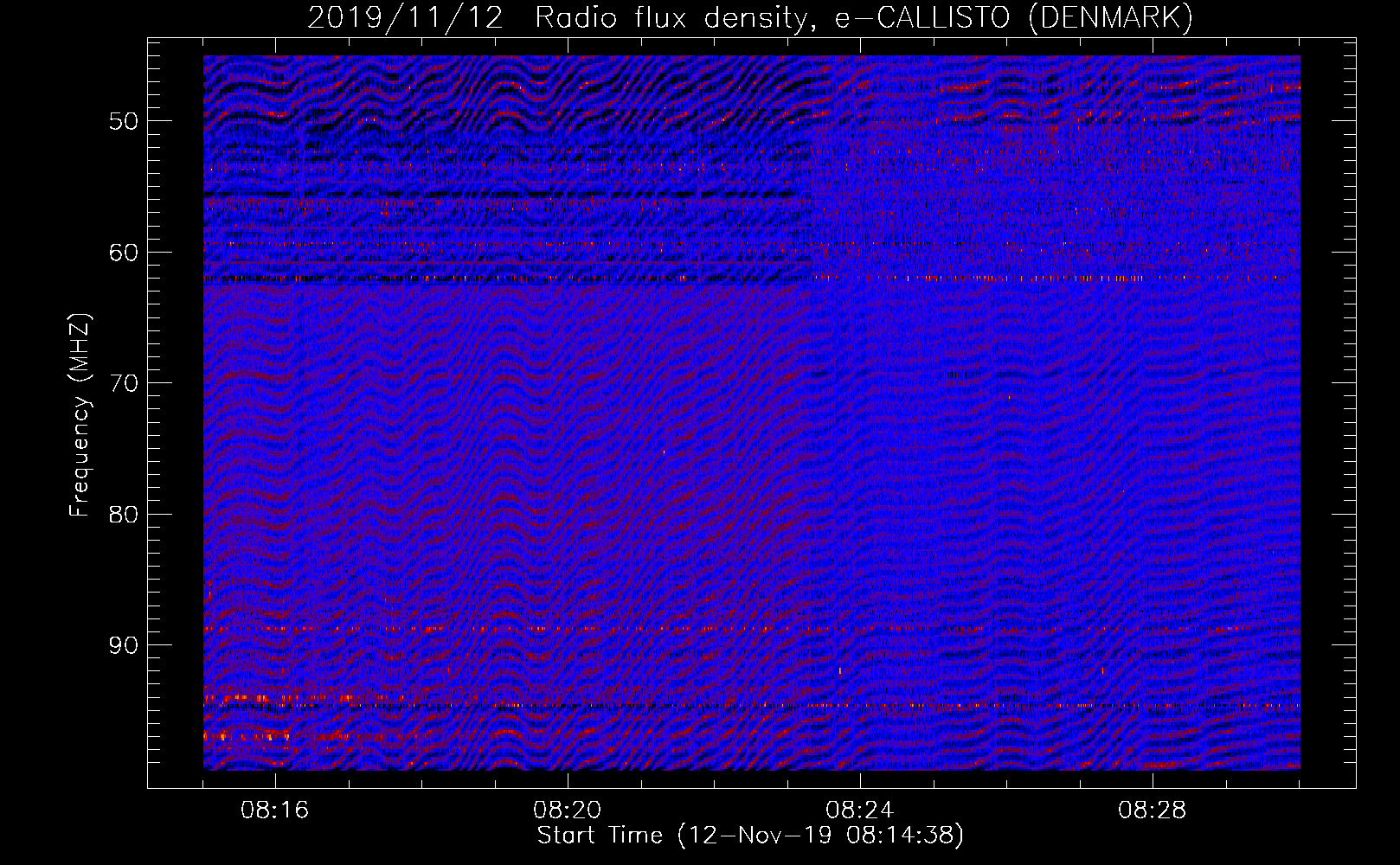Click the 80 frequency tick label
The width and height of the screenshot is (1400, 865).
(124, 515)
